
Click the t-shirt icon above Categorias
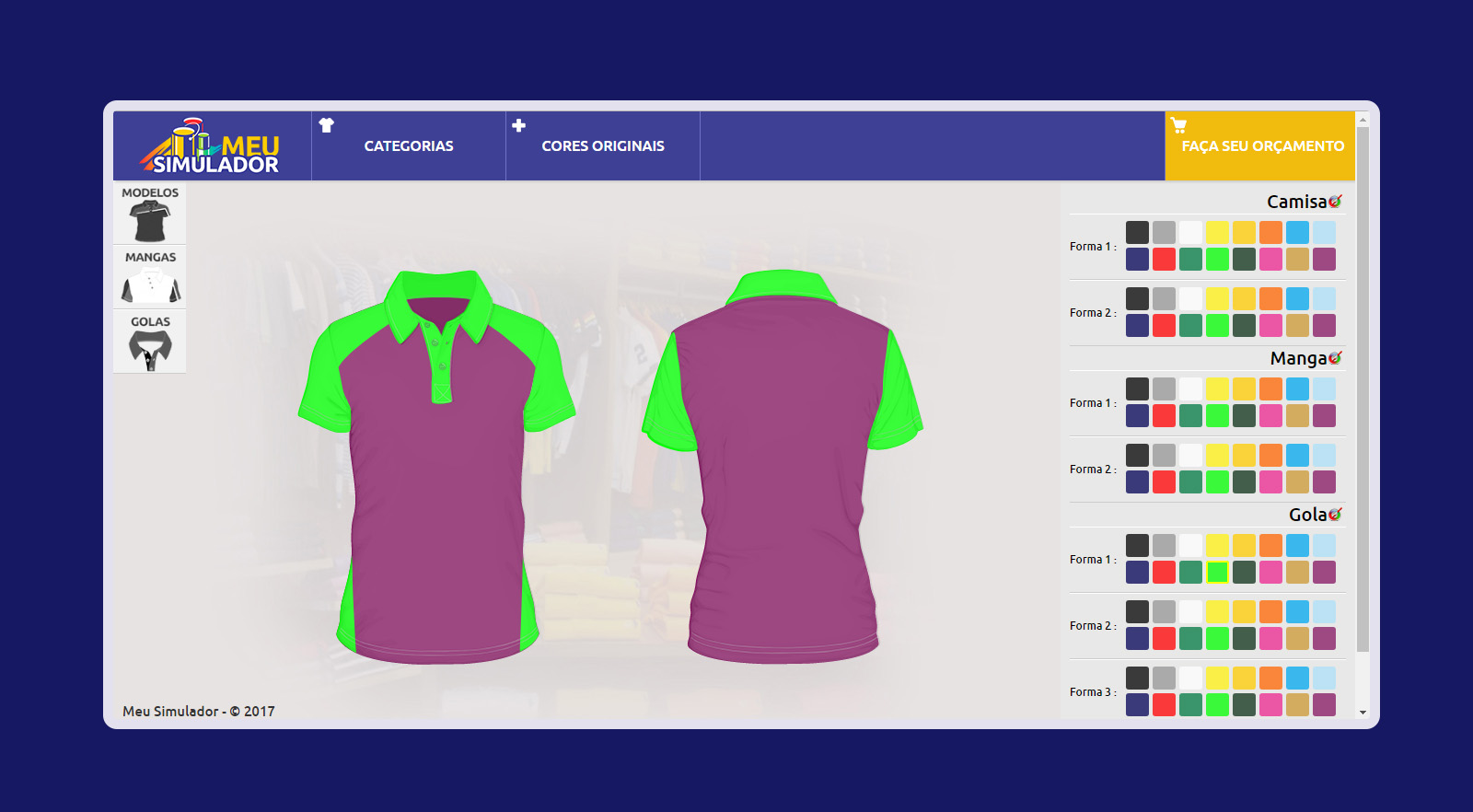point(327,125)
